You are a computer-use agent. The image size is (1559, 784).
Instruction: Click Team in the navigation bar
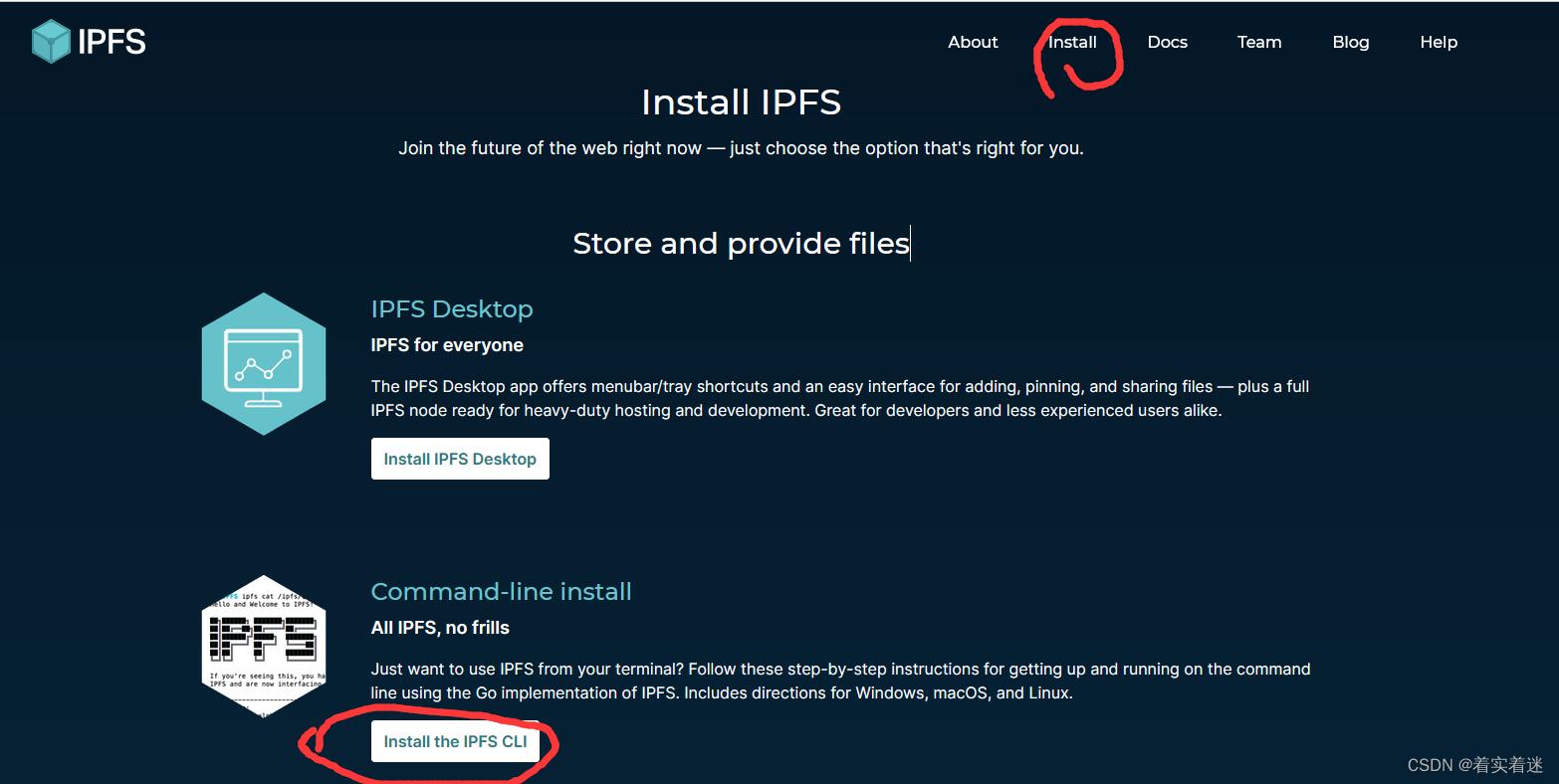click(x=1258, y=42)
